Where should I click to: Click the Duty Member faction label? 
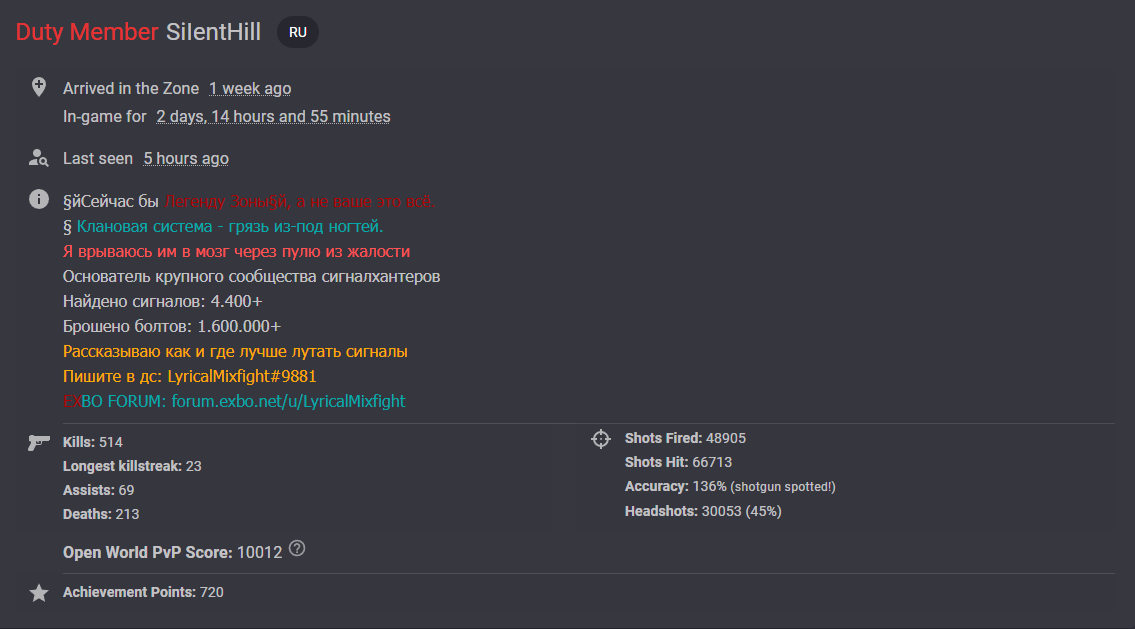tap(87, 32)
